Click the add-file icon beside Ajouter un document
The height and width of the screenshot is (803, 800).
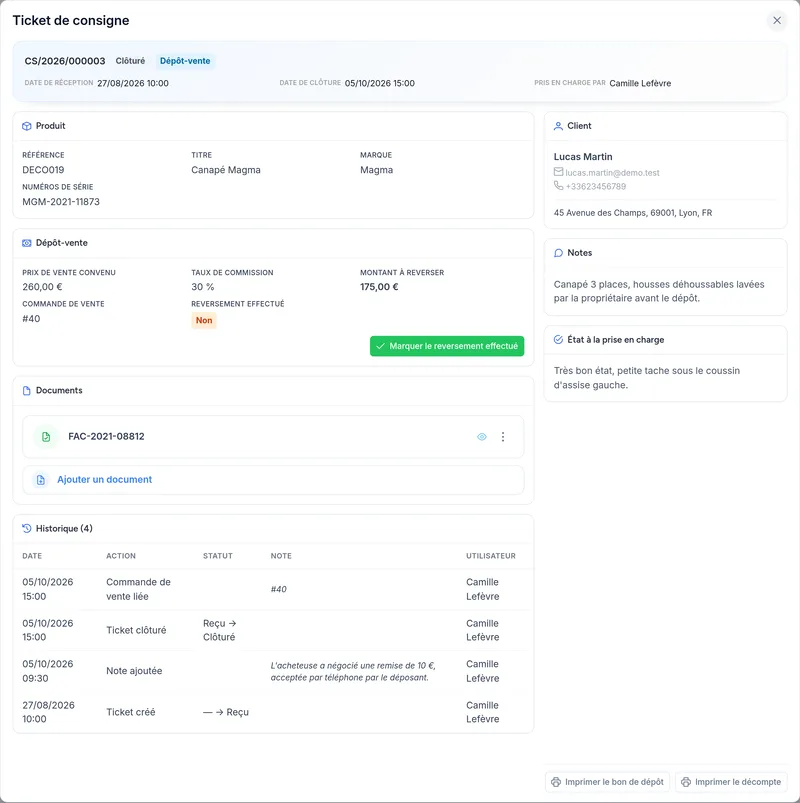[x=40, y=480]
